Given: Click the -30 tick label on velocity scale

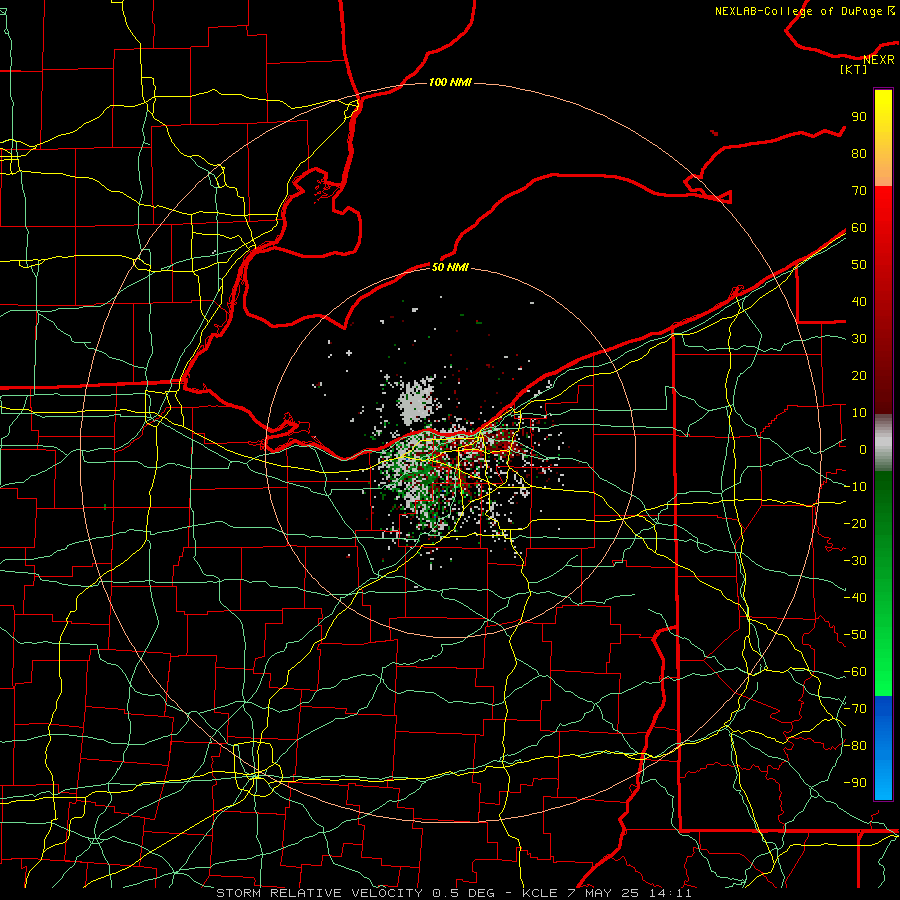Looking at the screenshot, I should pyautogui.click(x=855, y=561).
